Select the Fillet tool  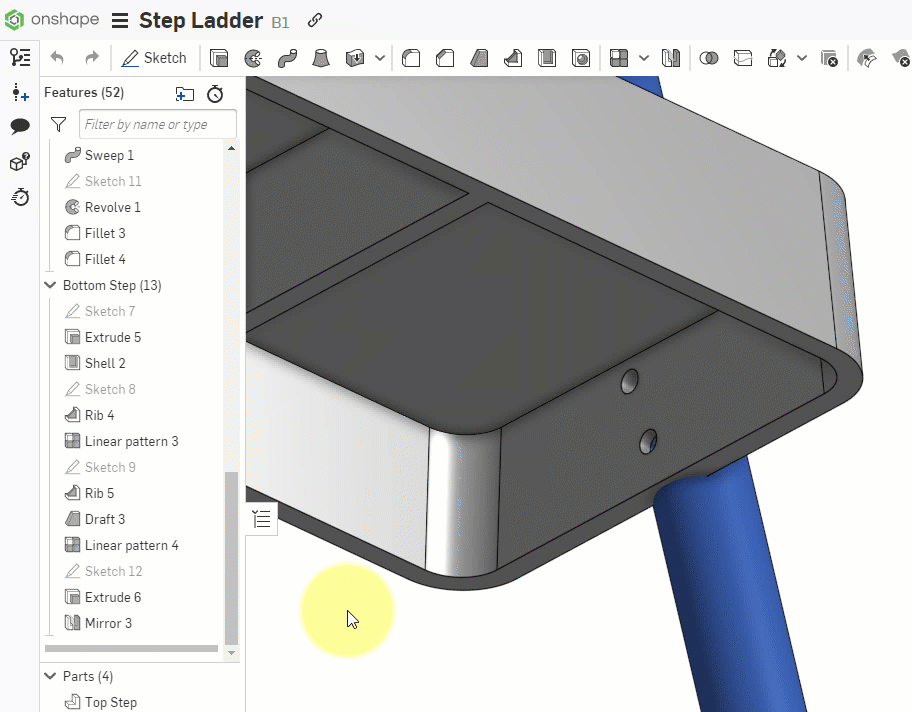click(411, 58)
